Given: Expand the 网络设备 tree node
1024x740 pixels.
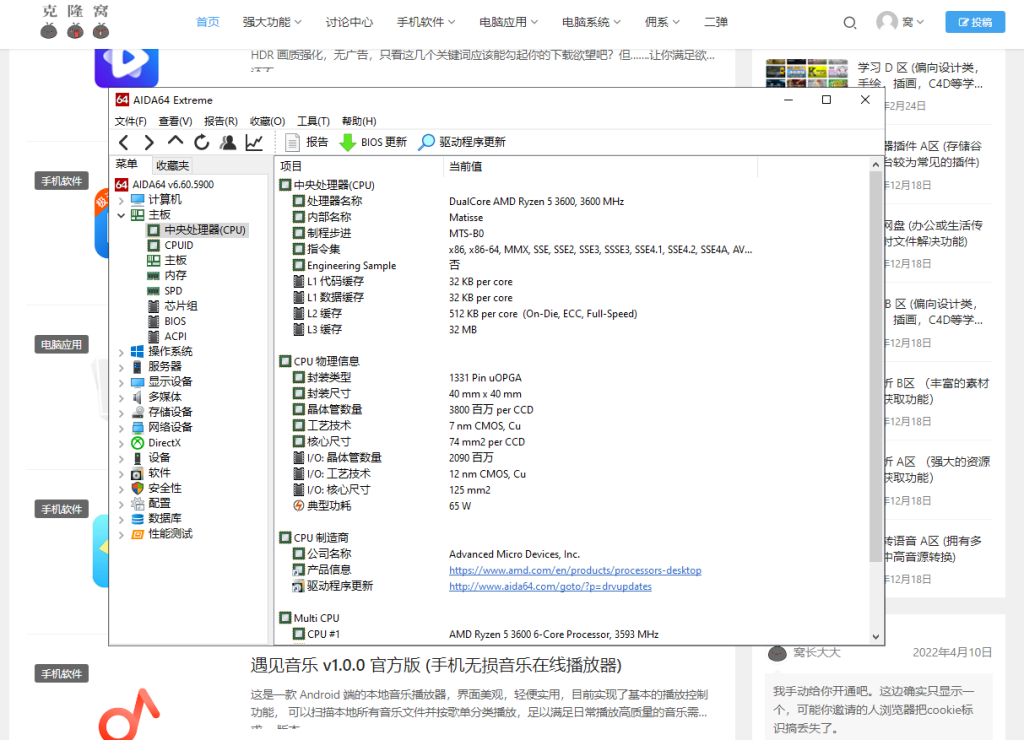Looking at the screenshot, I should coord(121,428).
